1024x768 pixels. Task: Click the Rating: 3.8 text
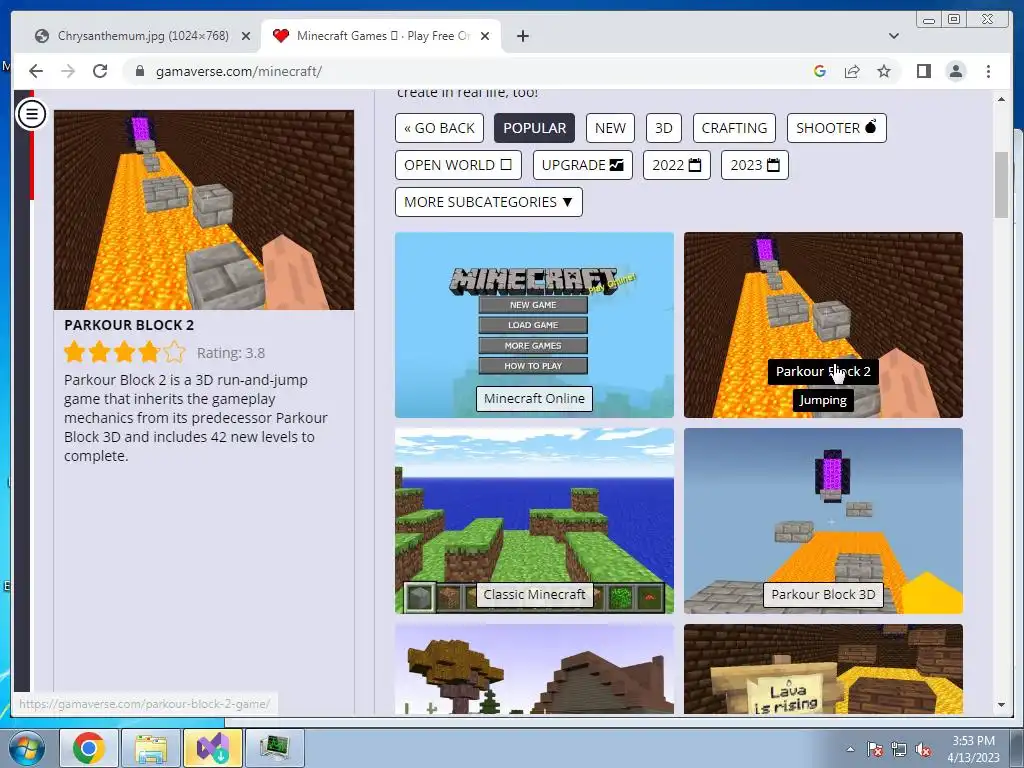click(x=231, y=353)
